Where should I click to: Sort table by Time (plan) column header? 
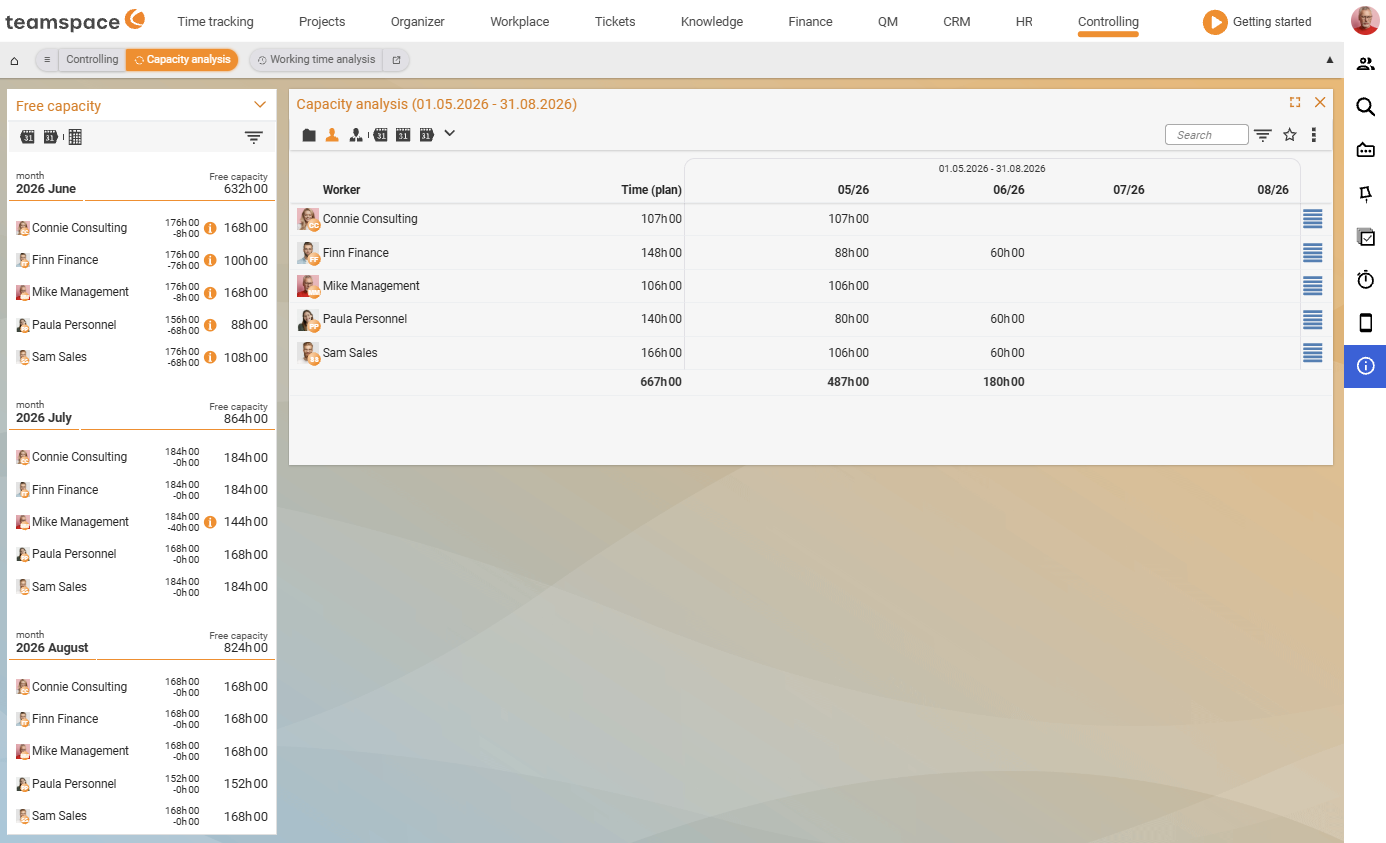651,190
